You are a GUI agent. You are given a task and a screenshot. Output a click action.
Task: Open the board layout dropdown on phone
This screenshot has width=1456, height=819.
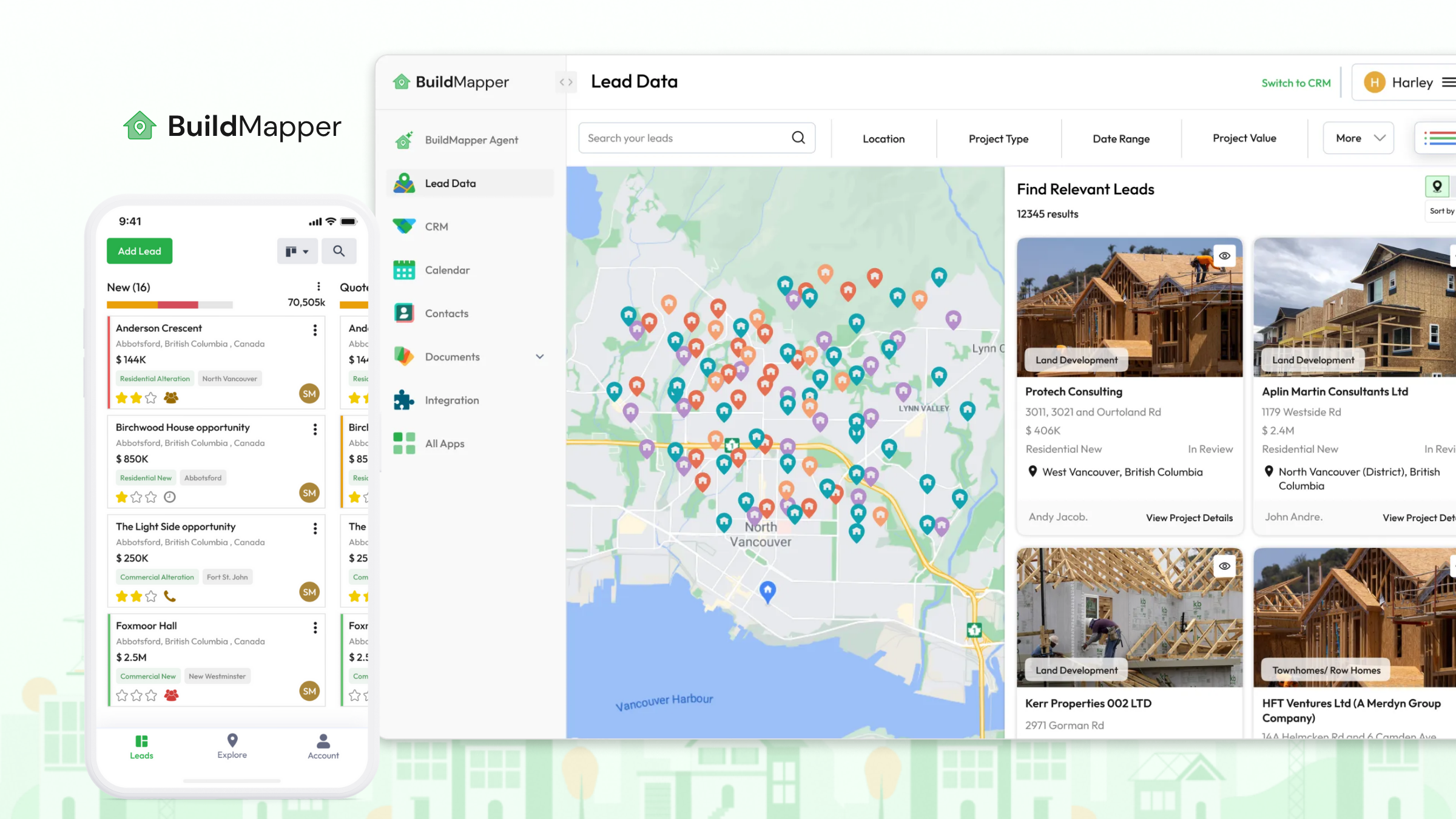point(297,251)
